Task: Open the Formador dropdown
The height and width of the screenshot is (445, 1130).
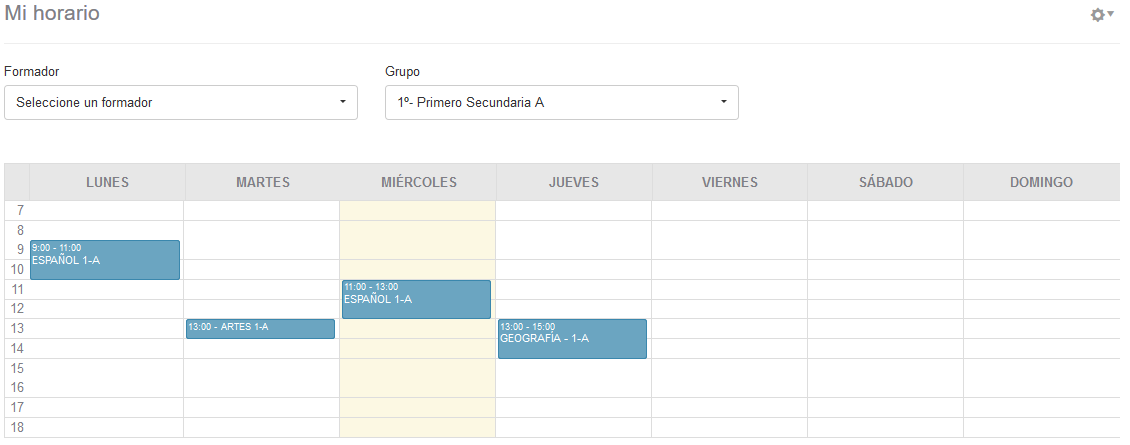Action: pos(181,102)
